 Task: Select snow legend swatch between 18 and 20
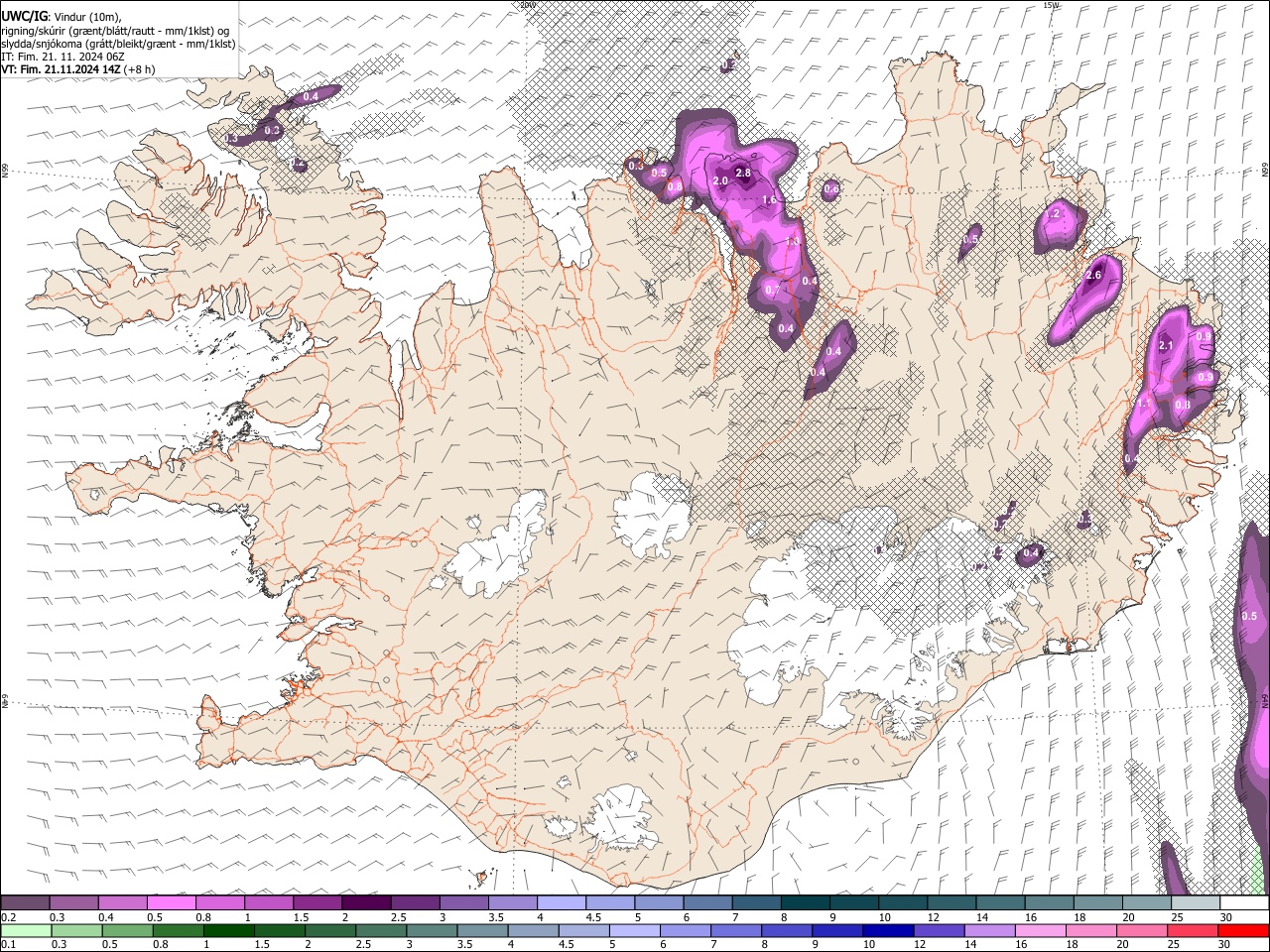point(1097,903)
